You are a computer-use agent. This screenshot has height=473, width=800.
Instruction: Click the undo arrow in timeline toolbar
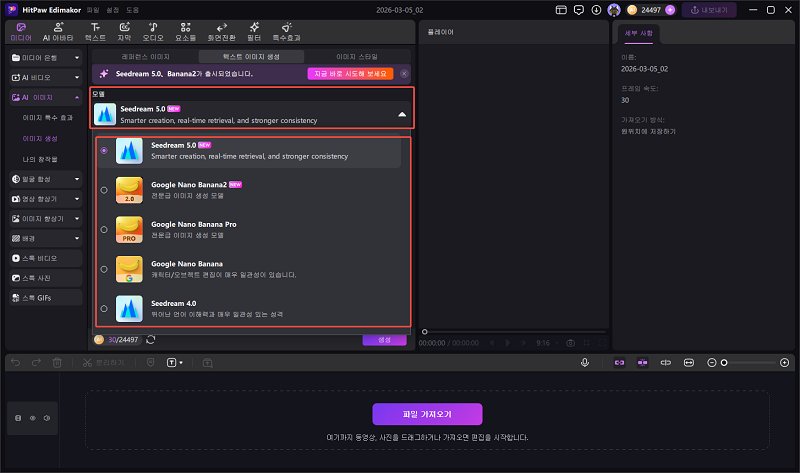pyautogui.click(x=15, y=362)
